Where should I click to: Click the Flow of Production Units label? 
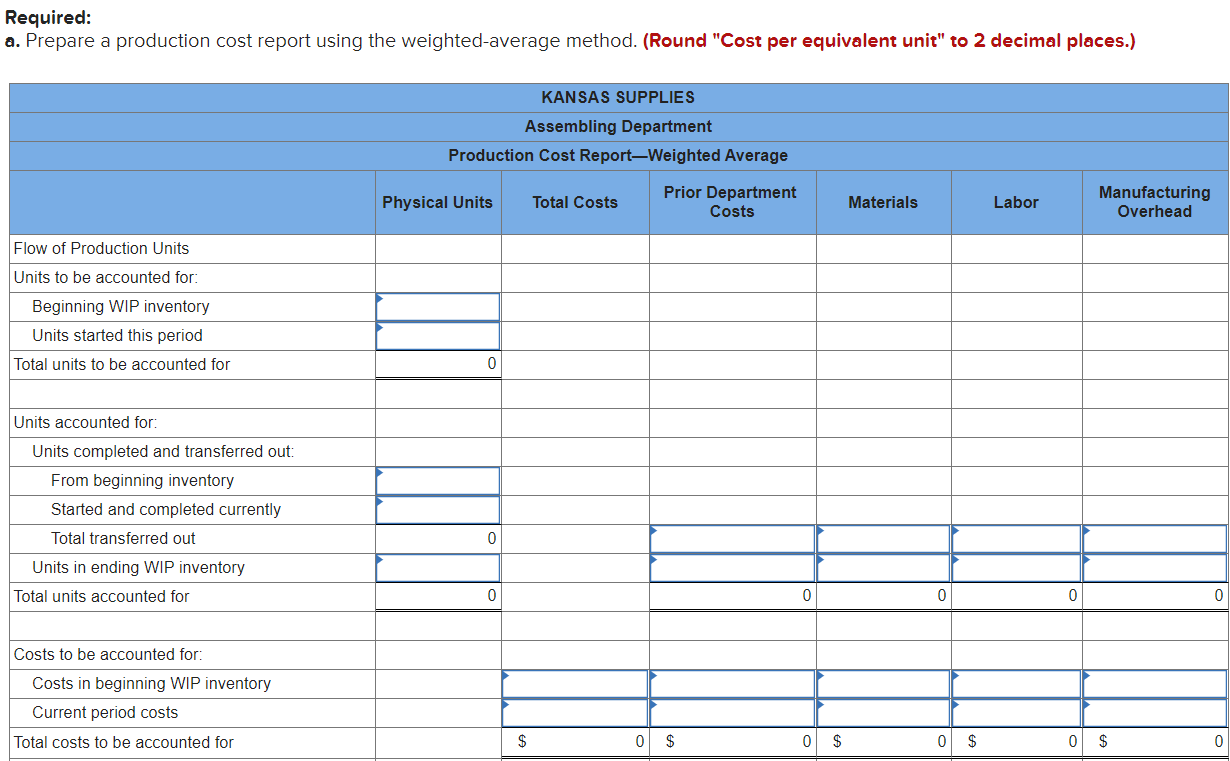101,248
